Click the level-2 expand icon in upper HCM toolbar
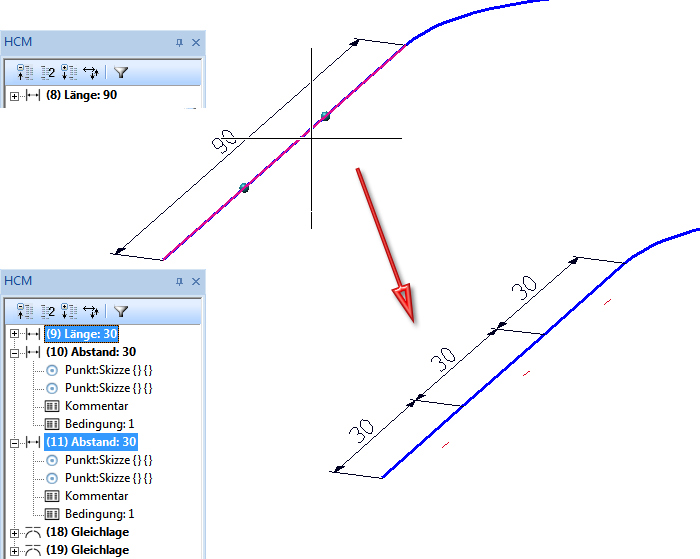 pos(48,72)
